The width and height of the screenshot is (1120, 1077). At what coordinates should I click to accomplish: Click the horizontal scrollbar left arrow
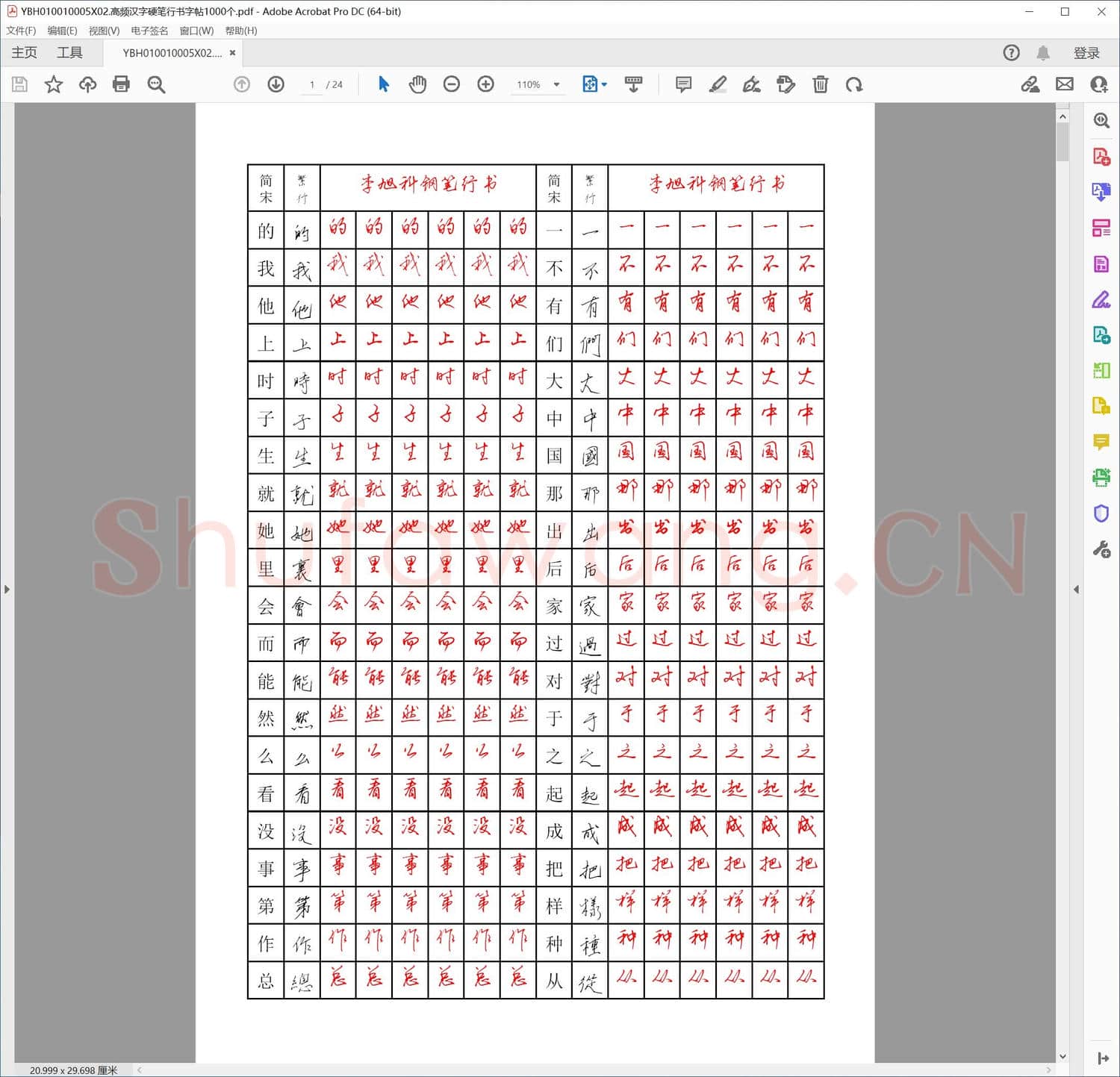[140, 1070]
